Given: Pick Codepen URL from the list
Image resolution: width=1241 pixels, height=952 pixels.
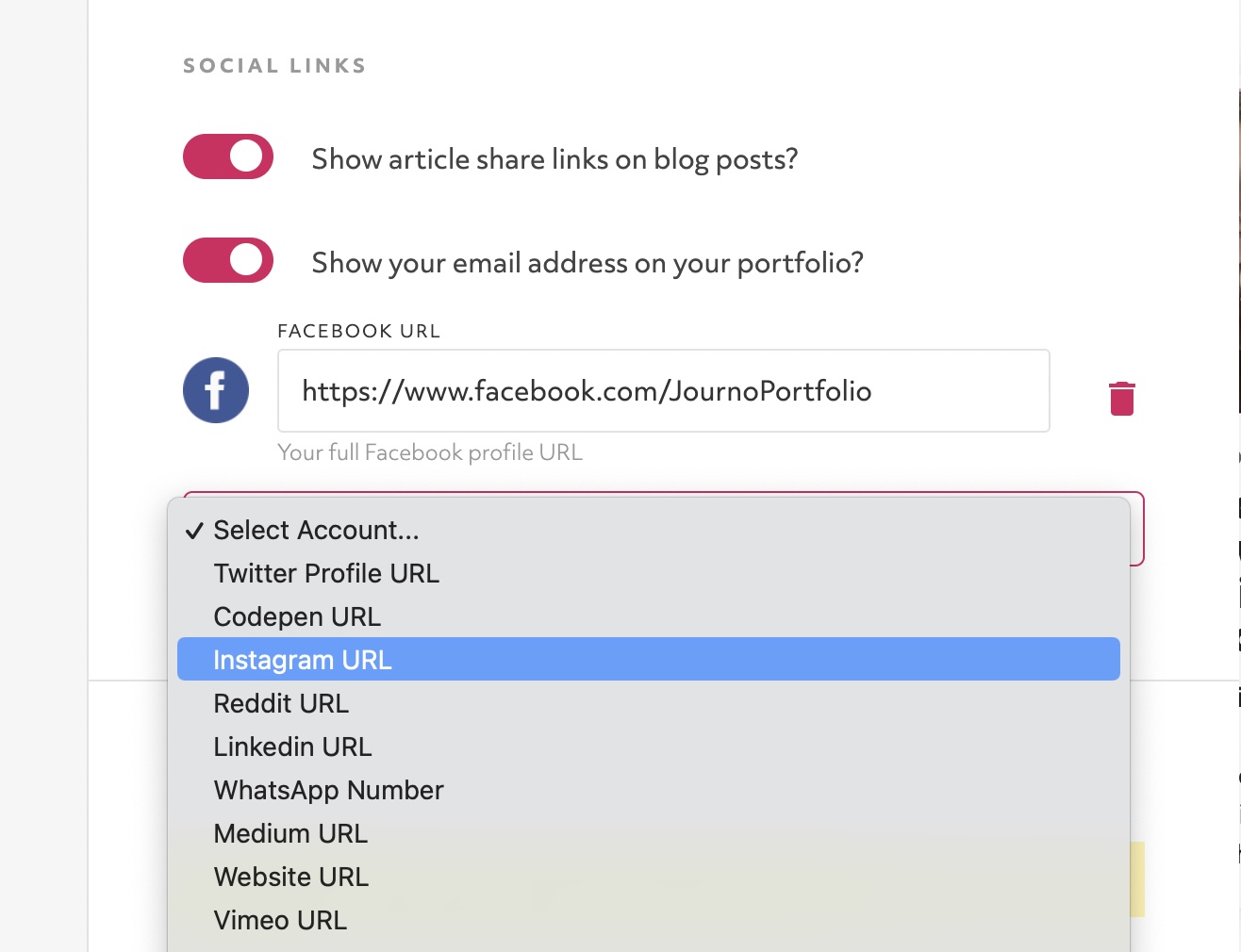Looking at the screenshot, I should (x=649, y=616).
